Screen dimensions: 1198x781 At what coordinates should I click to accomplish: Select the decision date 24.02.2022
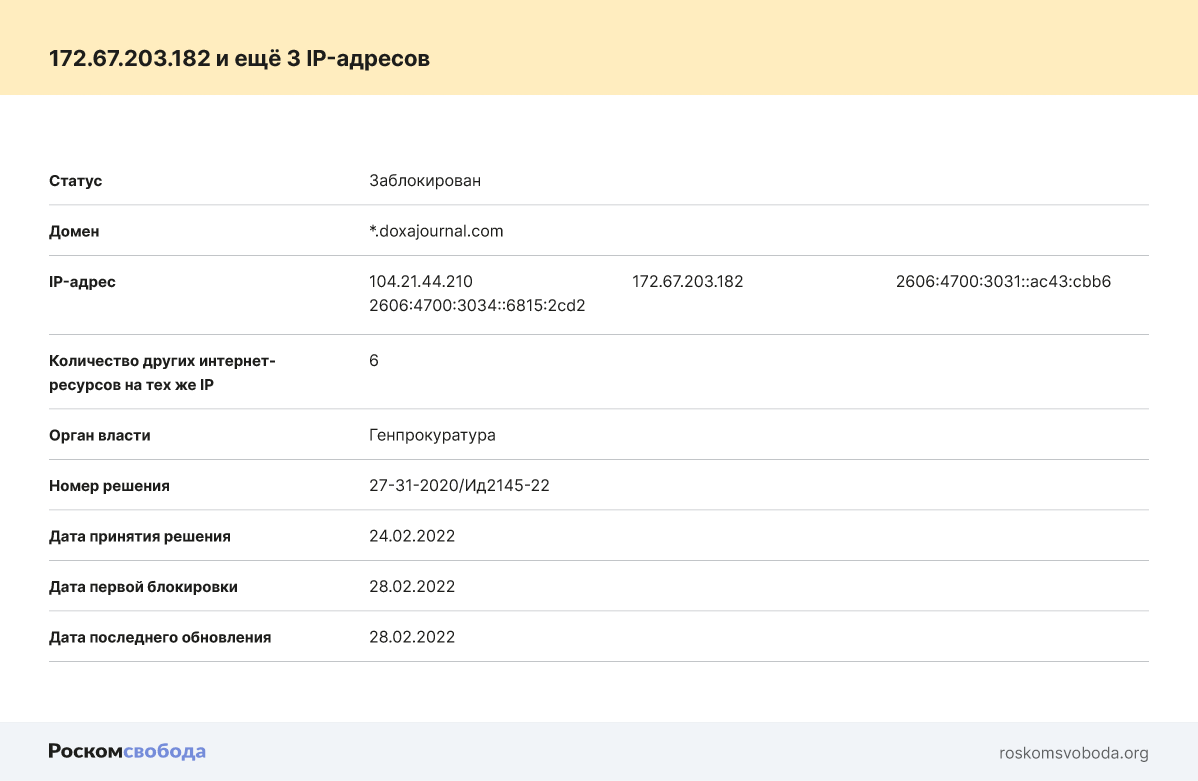click(412, 536)
